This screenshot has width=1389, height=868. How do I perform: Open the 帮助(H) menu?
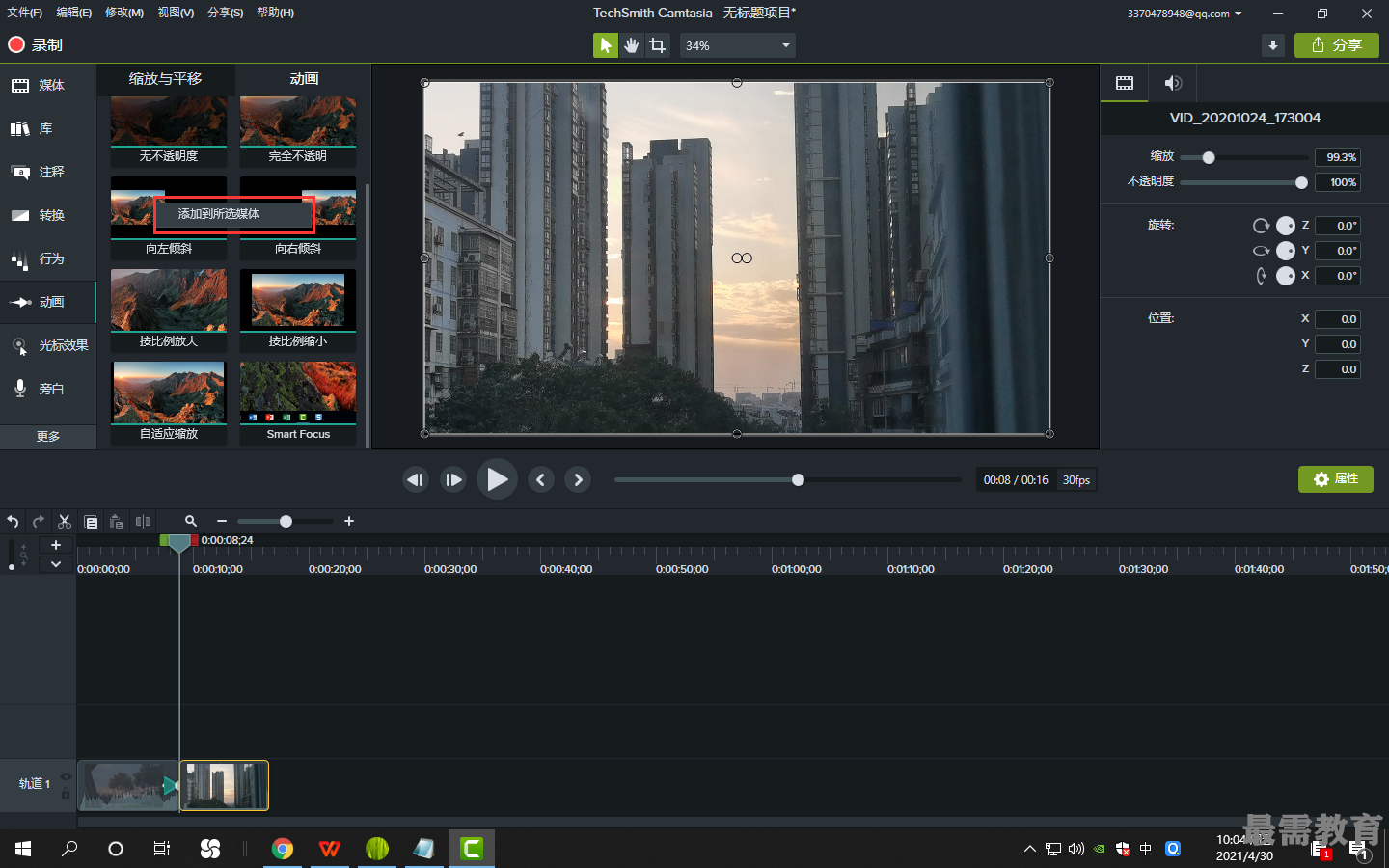[276, 13]
